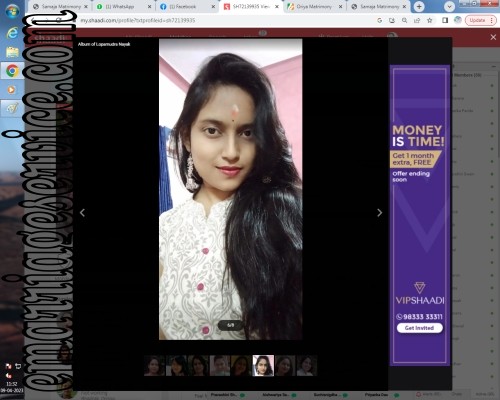Click the install/cast icon next to Google icon
Screen dimensions: 500x400
pyautogui.click(x=392, y=20)
